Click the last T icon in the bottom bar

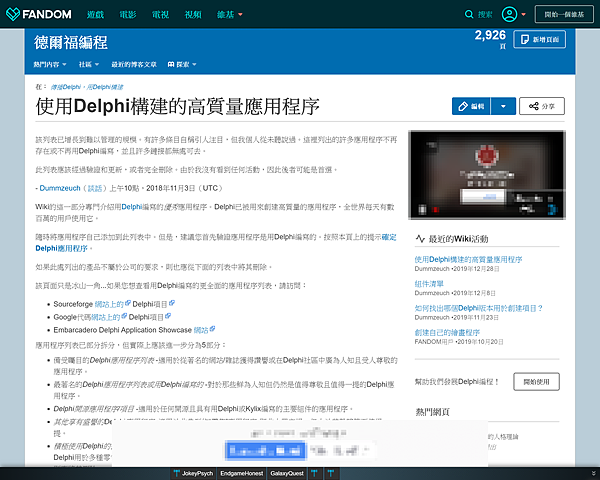point(331,473)
